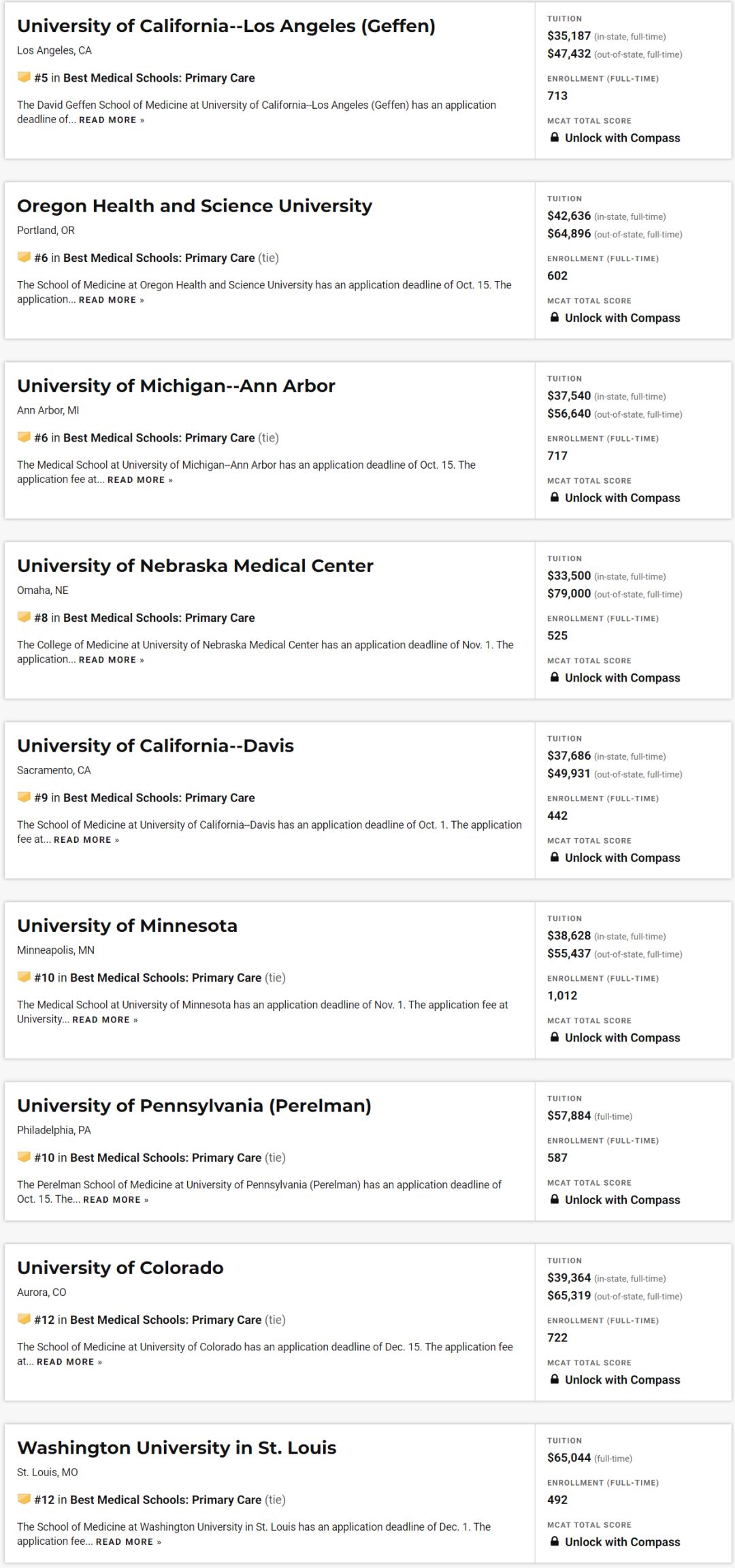The height and width of the screenshot is (1568, 735).
Task: Expand READ MORE for University of California--Davis
Action: pyautogui.click(x=86, y=839)
